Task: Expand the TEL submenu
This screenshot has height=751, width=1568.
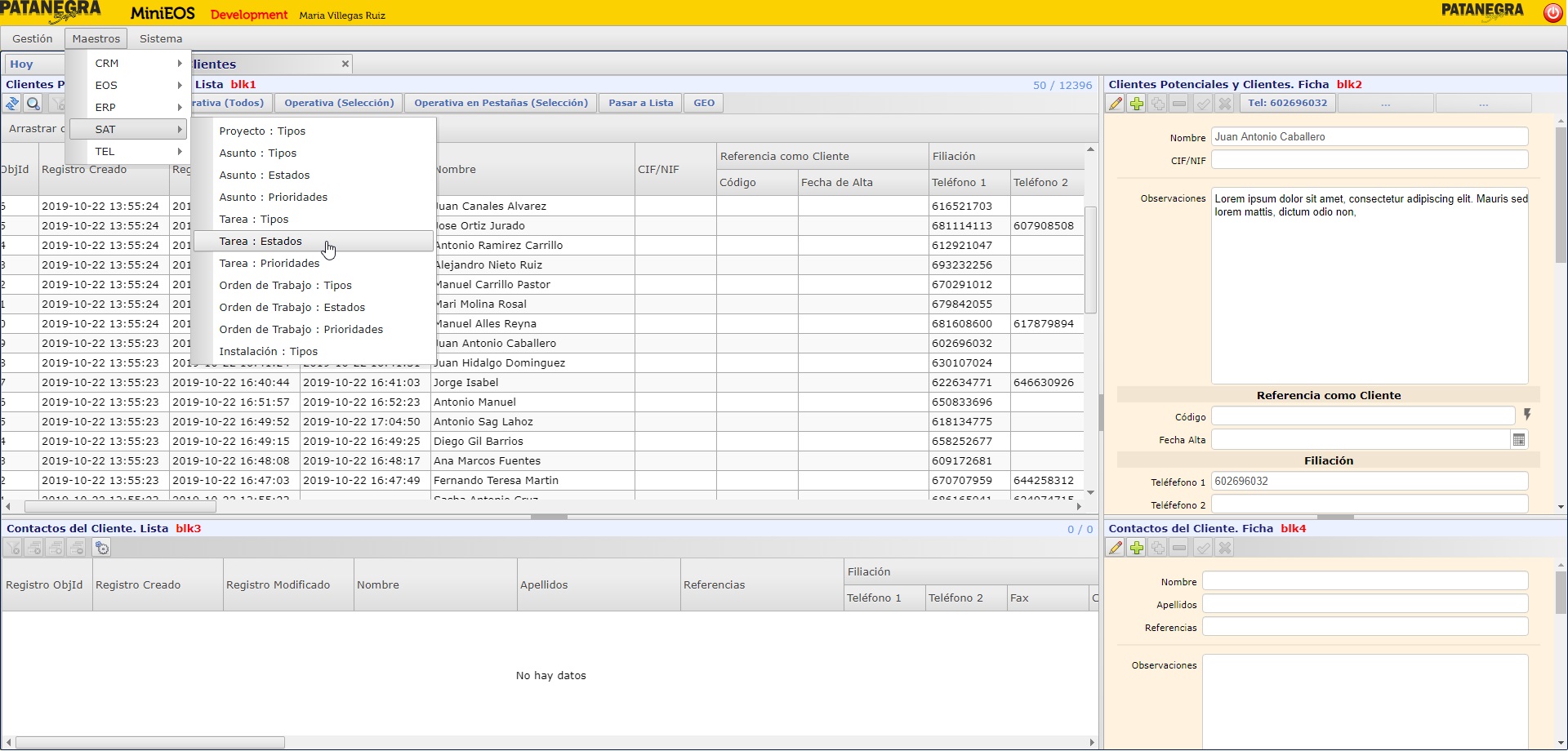Action: click(129, 151)
